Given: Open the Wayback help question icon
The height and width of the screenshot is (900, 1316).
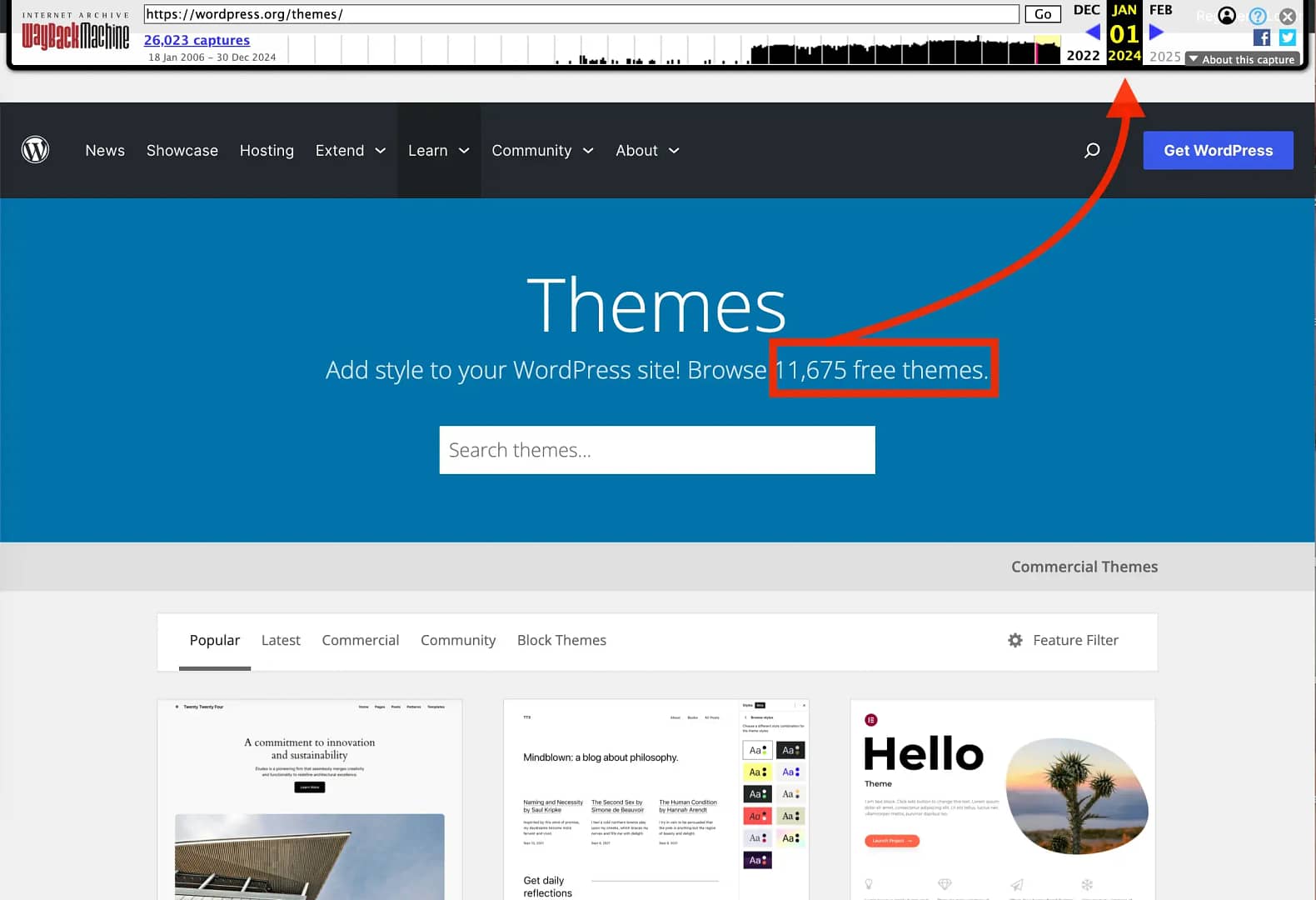Looking at the screenshot, I should tap(1258, 16).
